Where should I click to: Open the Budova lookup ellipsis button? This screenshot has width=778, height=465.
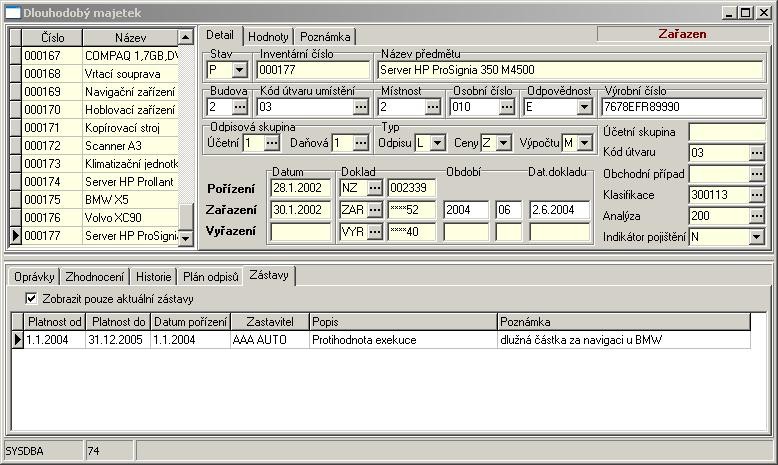(x=239, y=107)
